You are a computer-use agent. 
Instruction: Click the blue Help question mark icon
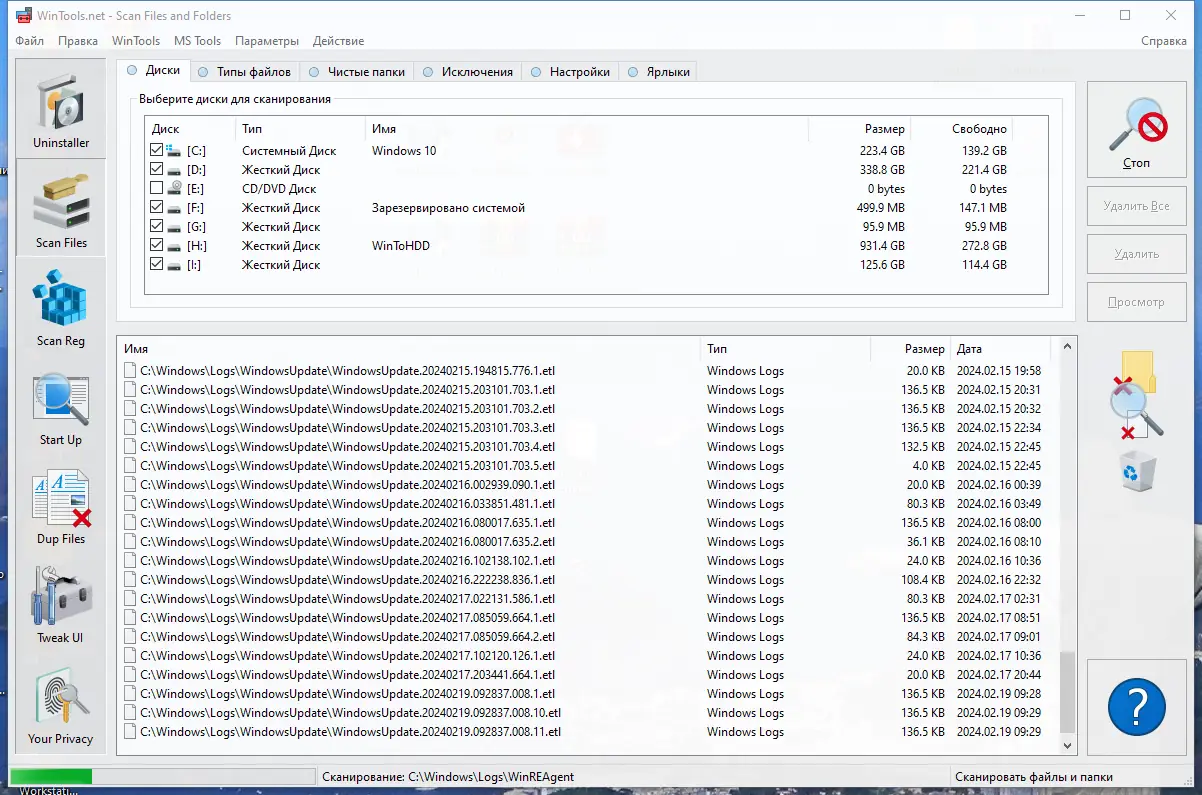pyautogui.click(x=1136, y=706)
